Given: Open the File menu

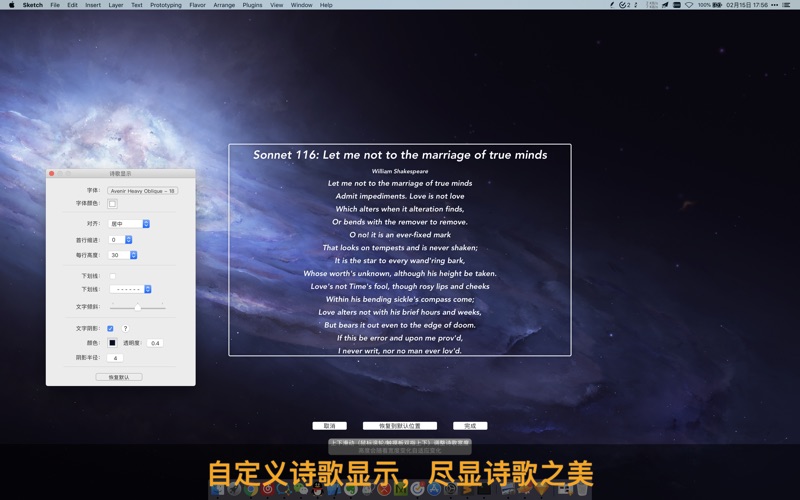Looking at the screenshot, I should (55, 5).
